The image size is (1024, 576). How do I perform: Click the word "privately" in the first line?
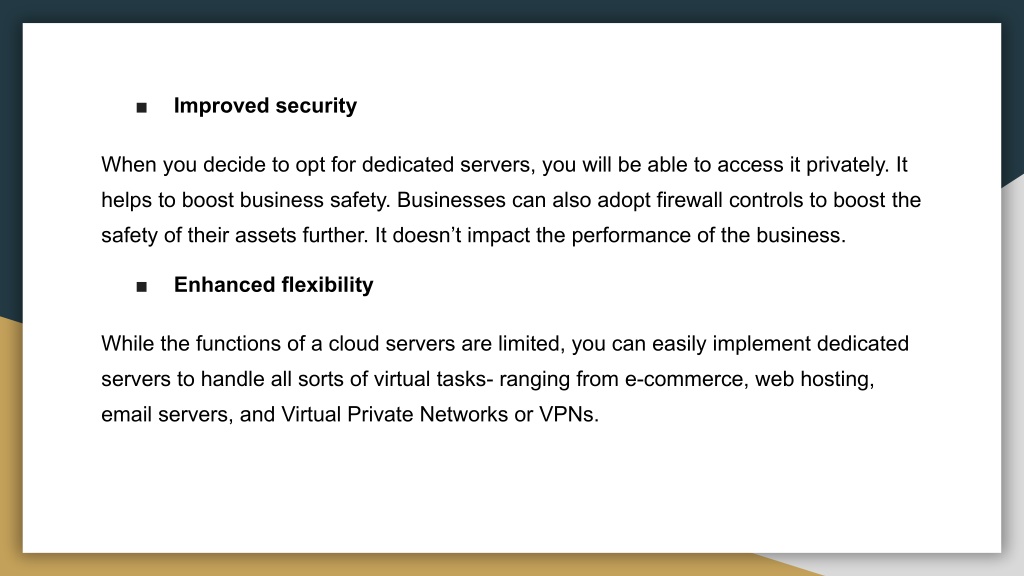[848, 165]
